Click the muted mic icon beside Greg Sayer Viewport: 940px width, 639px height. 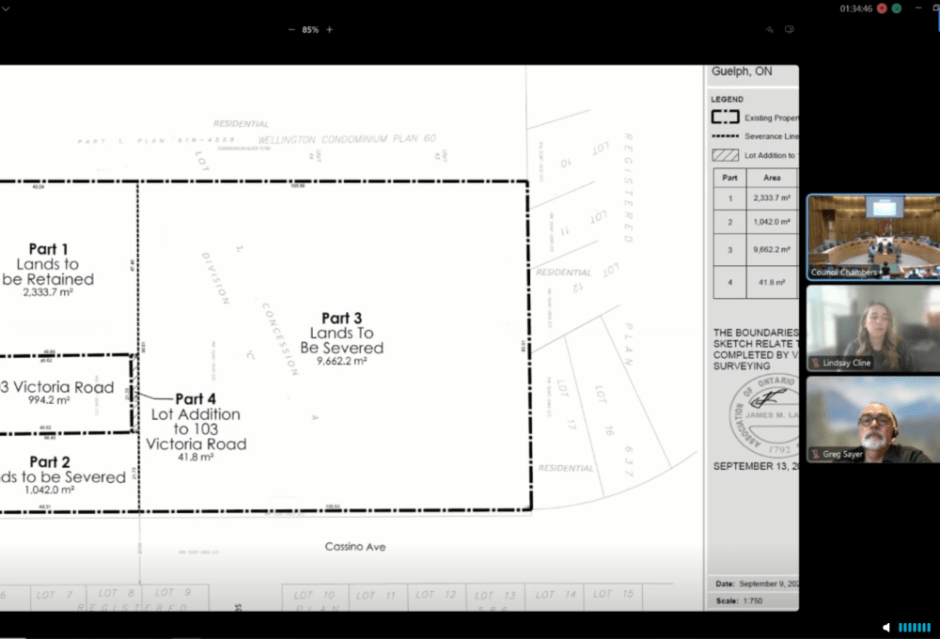[816, 455]
